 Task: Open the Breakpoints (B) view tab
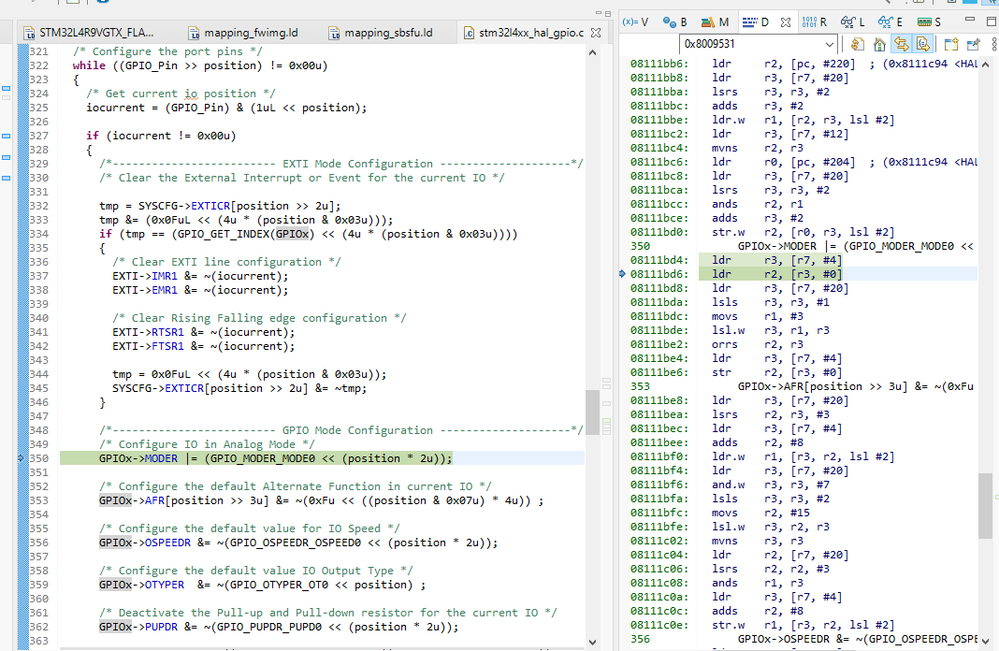coord(675,22)
